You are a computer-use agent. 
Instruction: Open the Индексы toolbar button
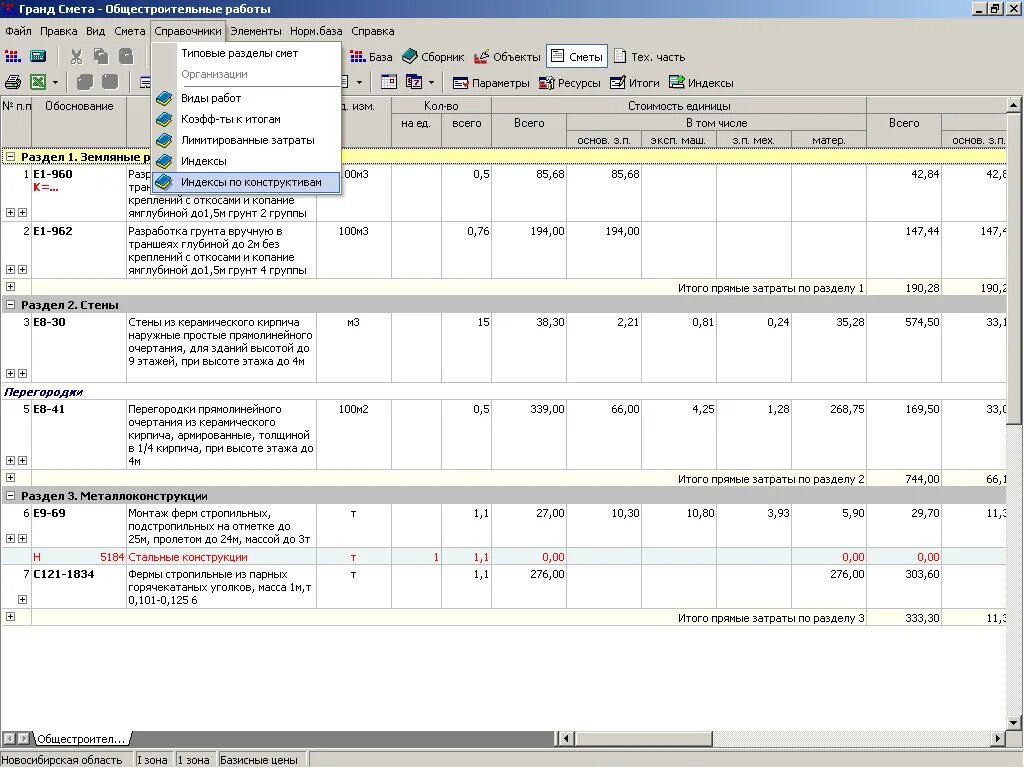pyautogui.click(x=701, y=83)
